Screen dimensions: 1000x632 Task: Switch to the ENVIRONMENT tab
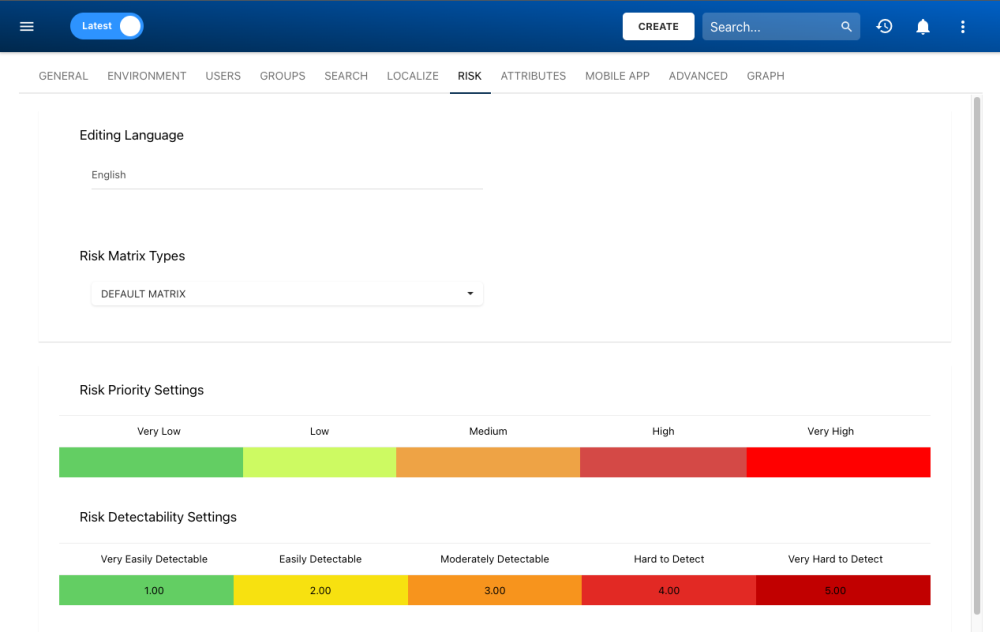click(147, 76)
